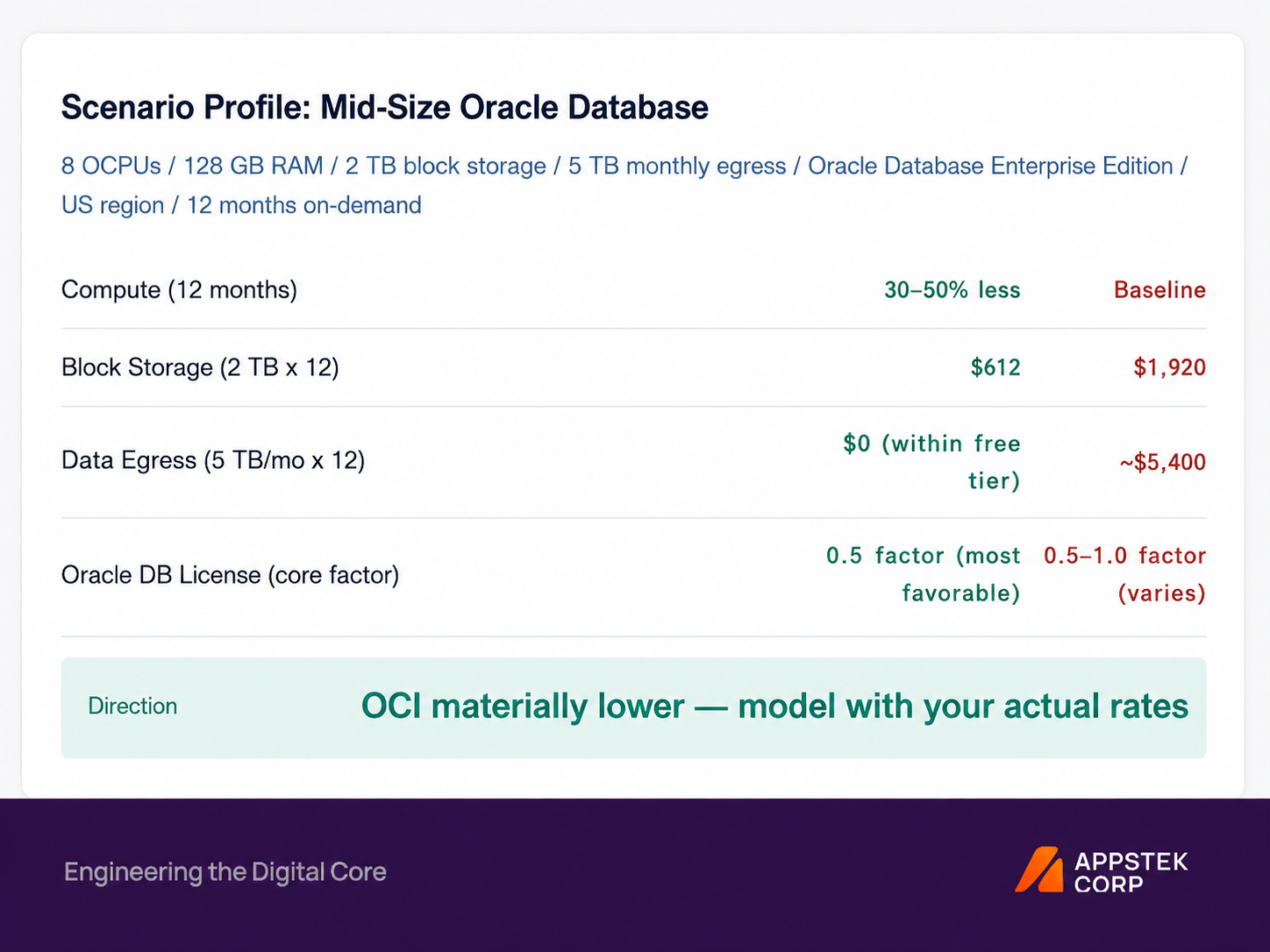Click the 0.5 factor most favorable text
Screen dimensions: 1270x952
click(924, 574)
